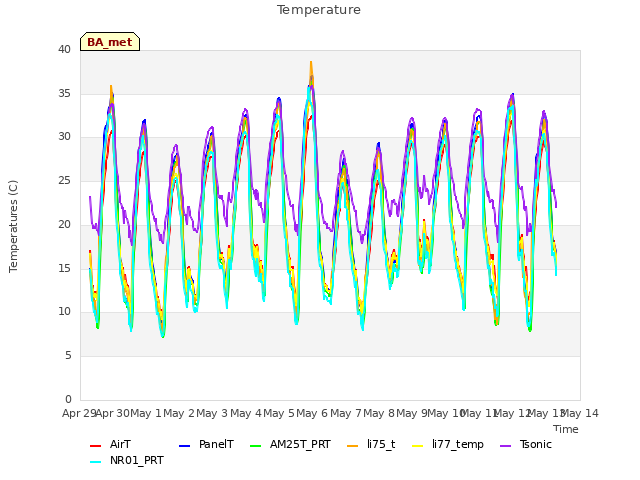Click the May 3 x-axis tick label
The image size is (640, 480).
(x=212, y=413)
